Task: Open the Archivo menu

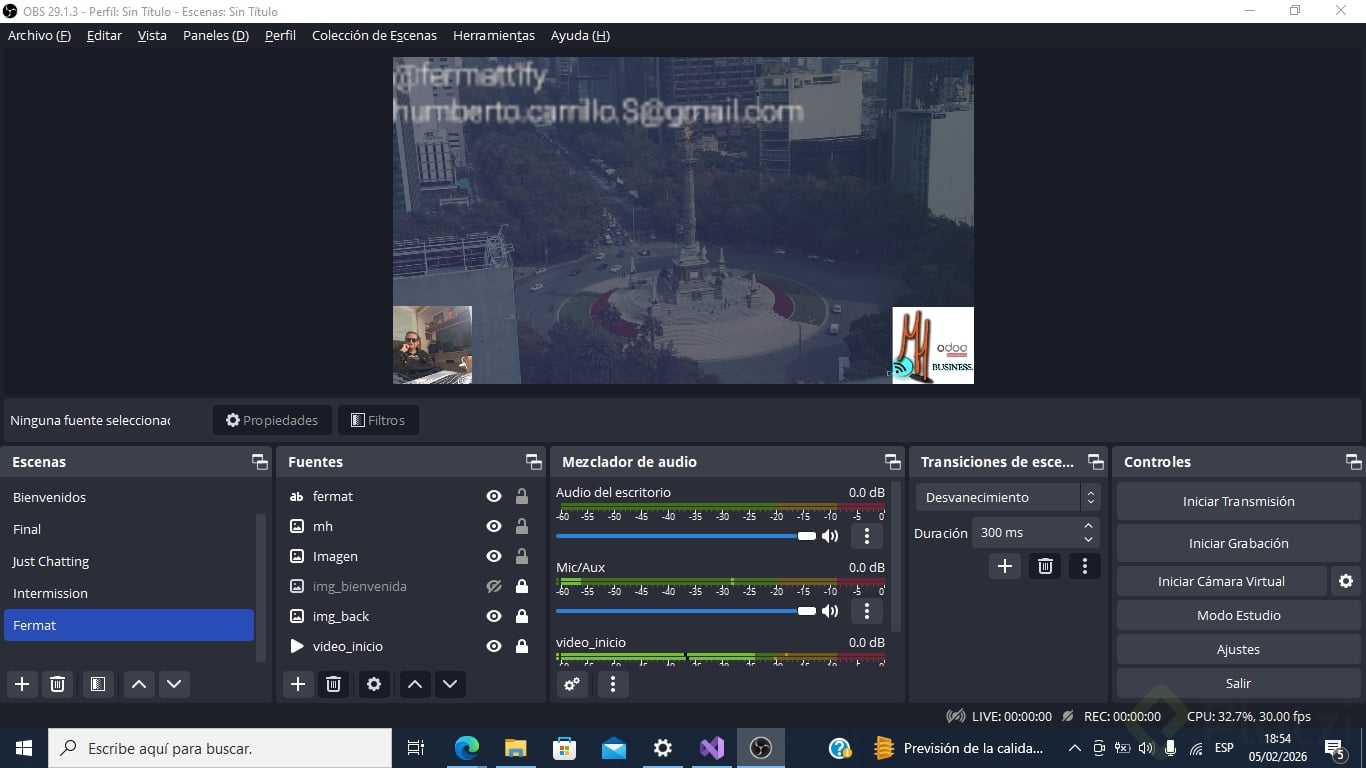Action: (x=39, y=35)
